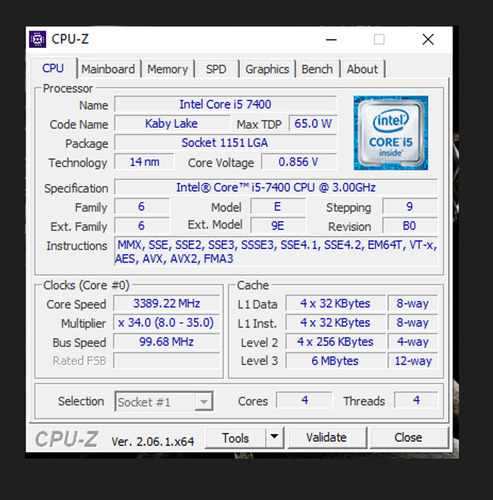
Task: Click the Tools button
Action: tap(235, 438)
